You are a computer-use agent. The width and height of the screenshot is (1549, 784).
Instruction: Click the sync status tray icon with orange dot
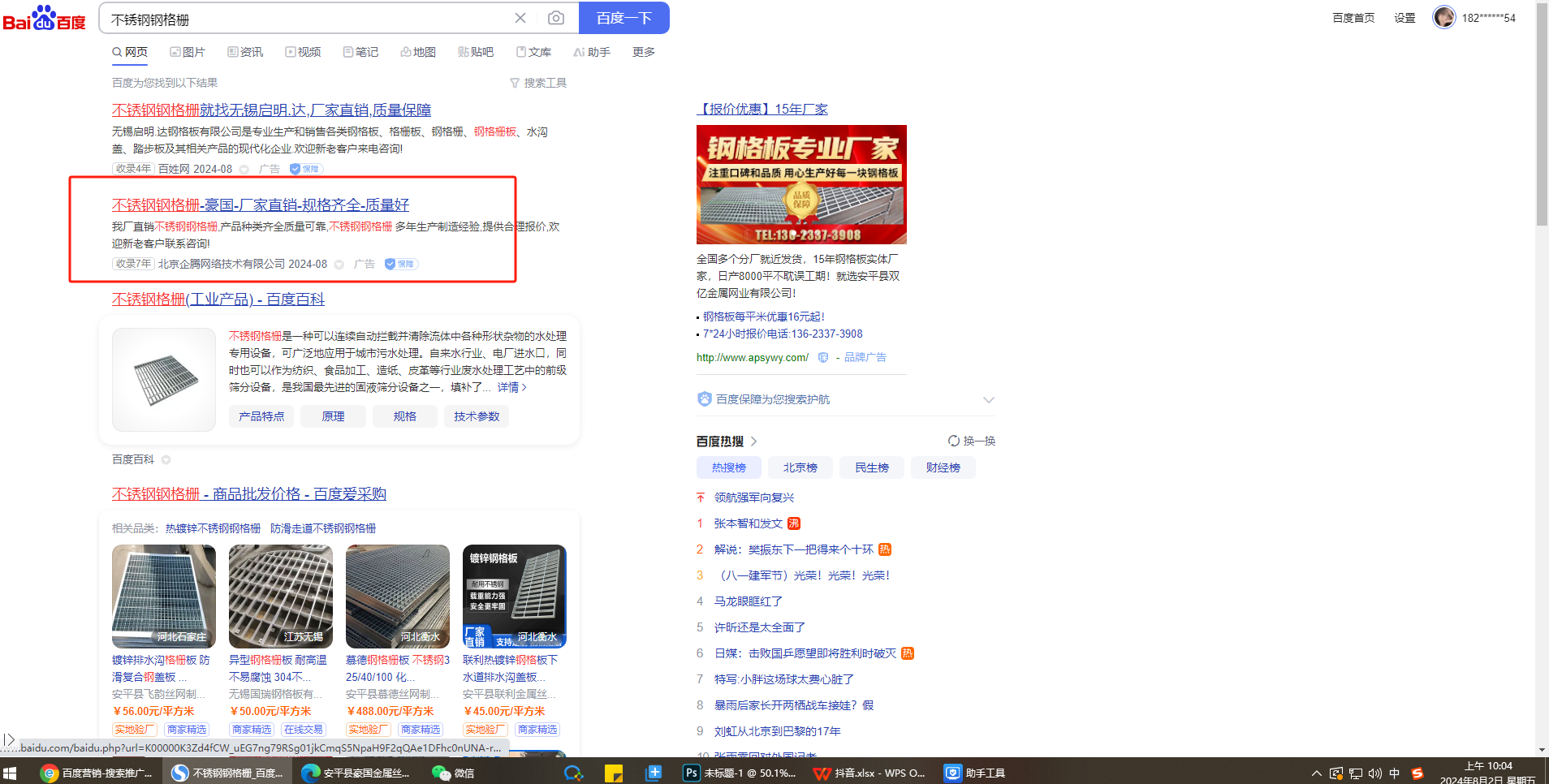[x=1335, y=773]
